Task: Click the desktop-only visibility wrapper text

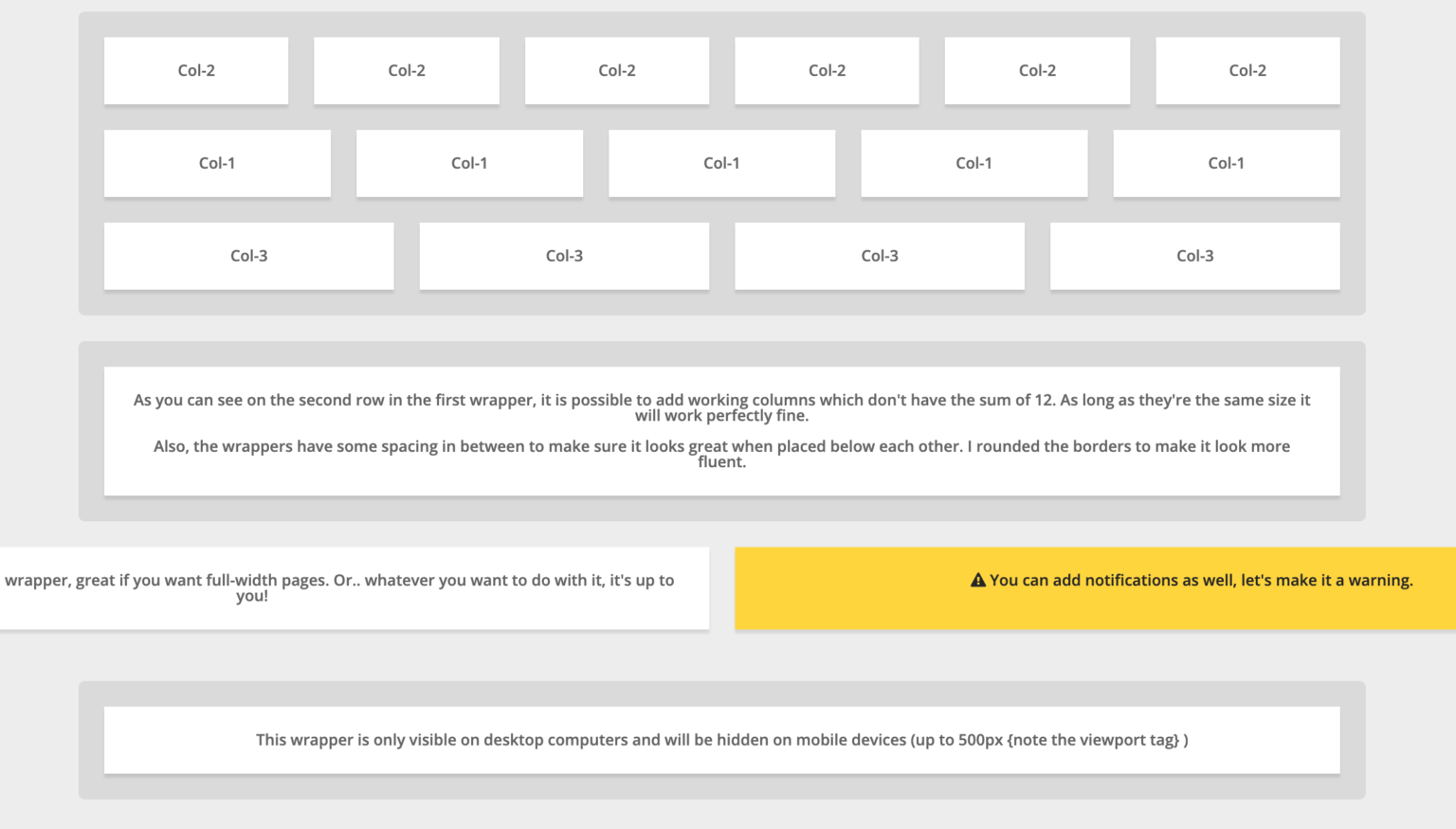Action: pyautogui.click(x=721, y=740)
